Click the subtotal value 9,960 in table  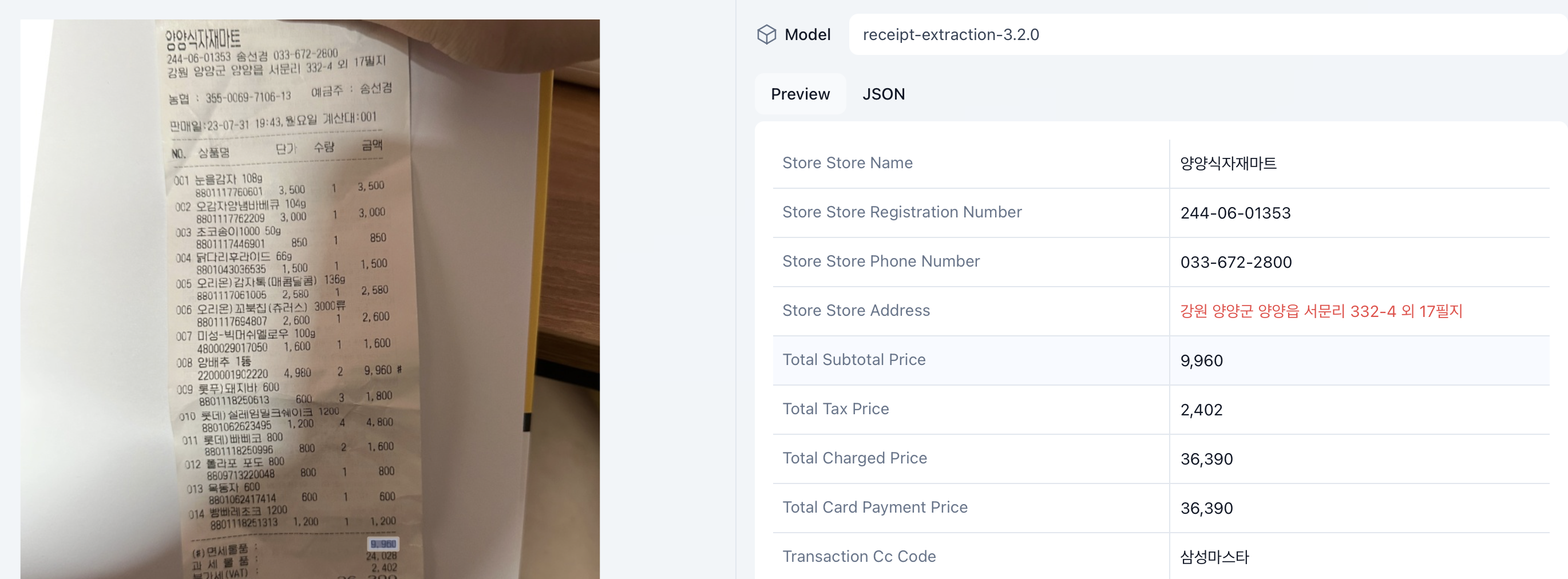click(x=1201, y=361)
